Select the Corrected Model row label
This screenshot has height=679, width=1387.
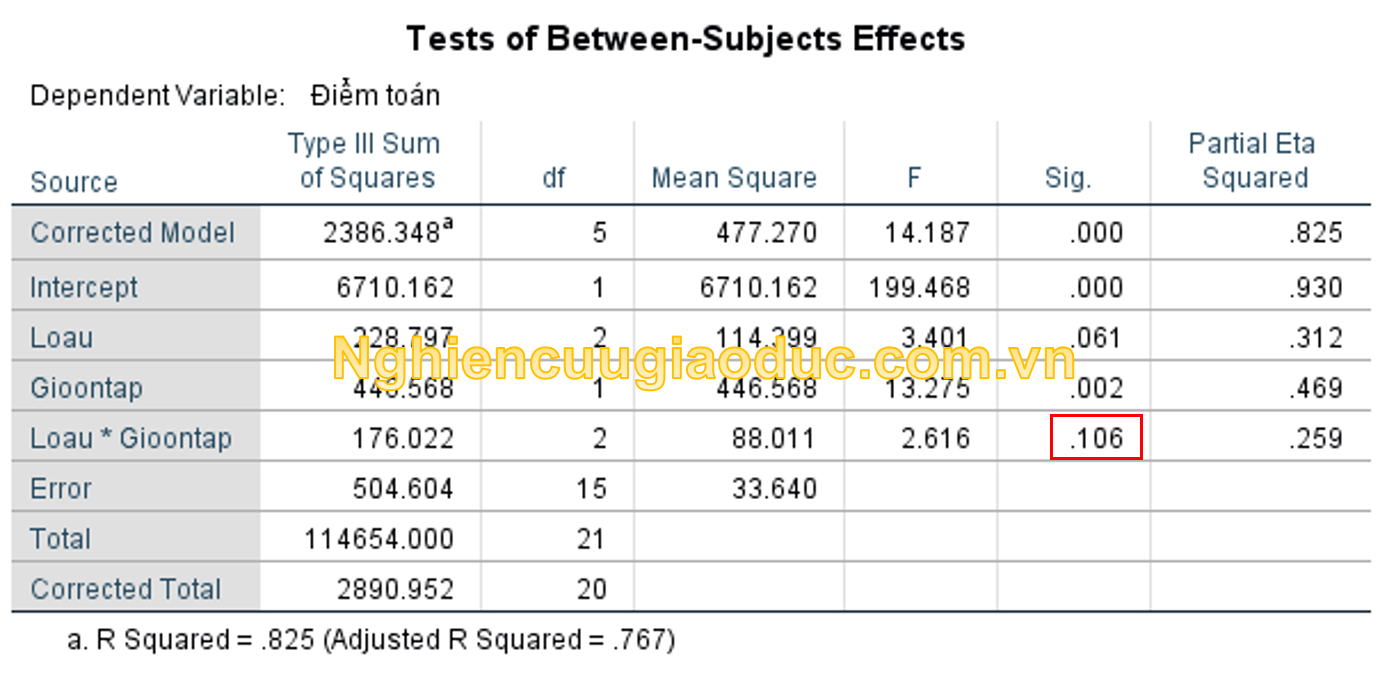click(132, 233)
